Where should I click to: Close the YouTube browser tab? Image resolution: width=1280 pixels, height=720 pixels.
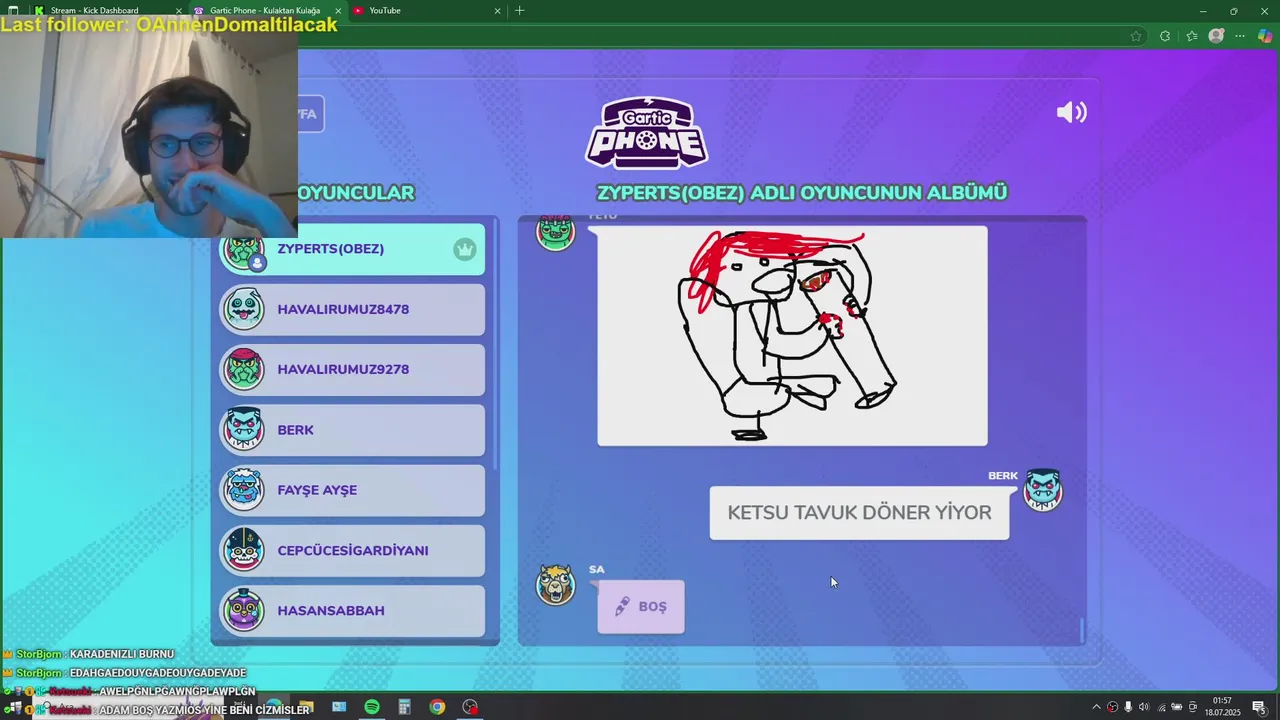[x=498, y=11]
